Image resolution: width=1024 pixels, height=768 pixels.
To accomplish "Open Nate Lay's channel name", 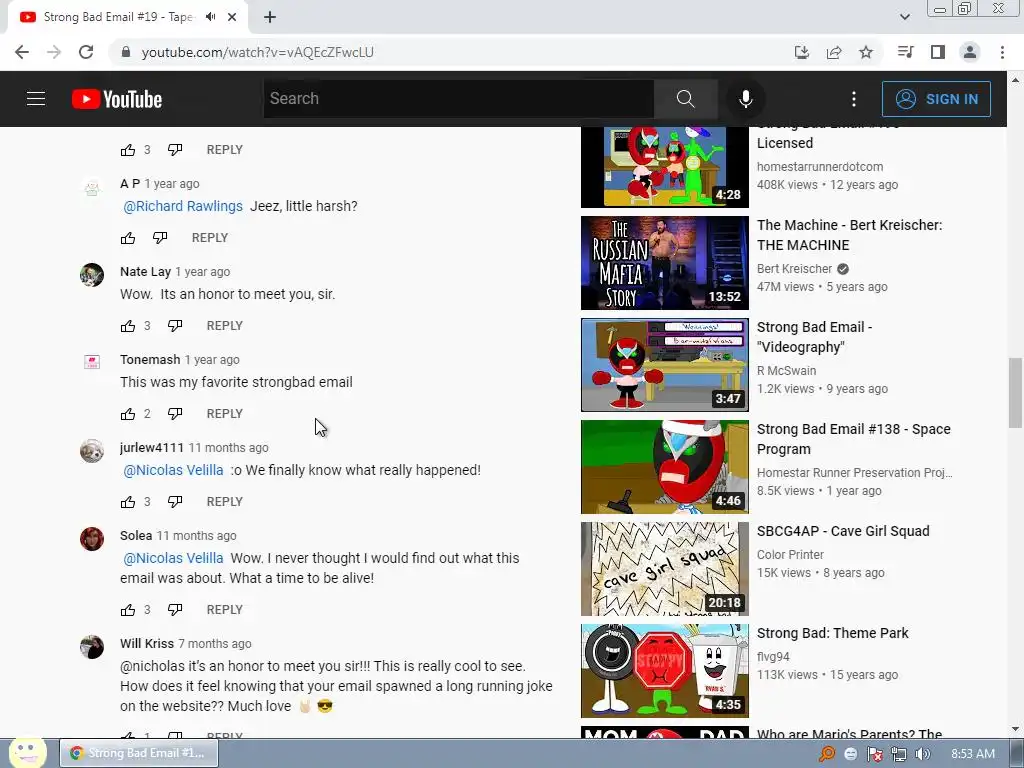I will coord(145,272).
